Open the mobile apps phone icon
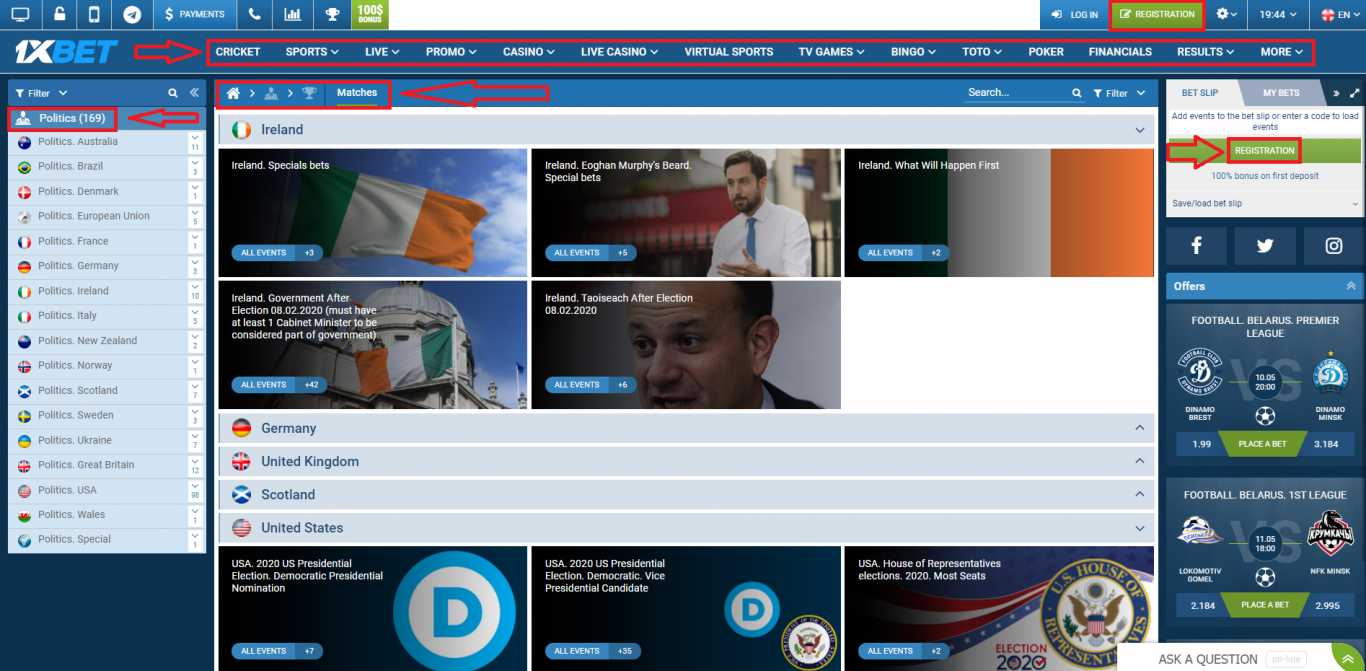This screenshot has width=1366, height=671. click(94, 14)
